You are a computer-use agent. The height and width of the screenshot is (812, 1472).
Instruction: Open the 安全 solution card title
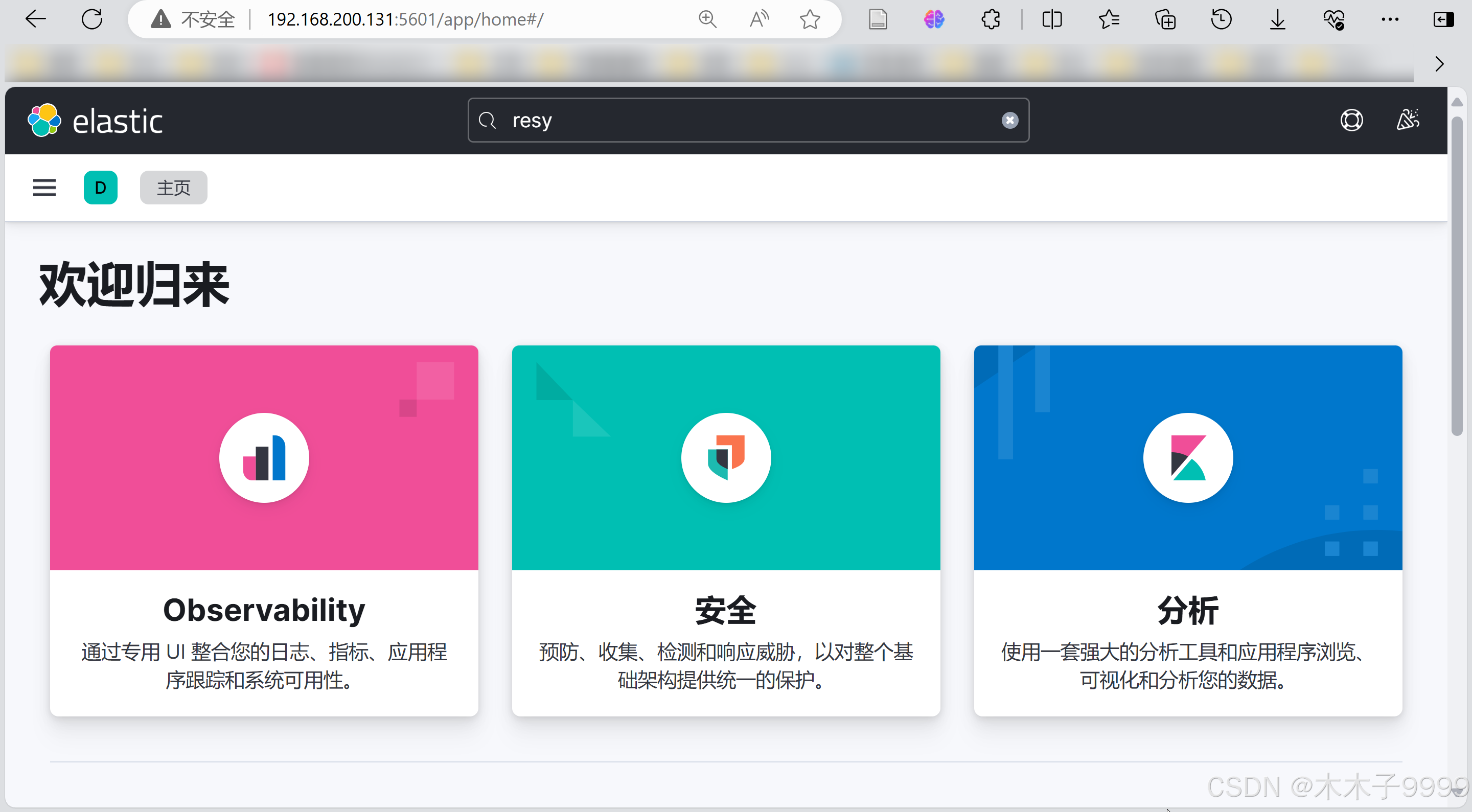(x=726, y=610)
